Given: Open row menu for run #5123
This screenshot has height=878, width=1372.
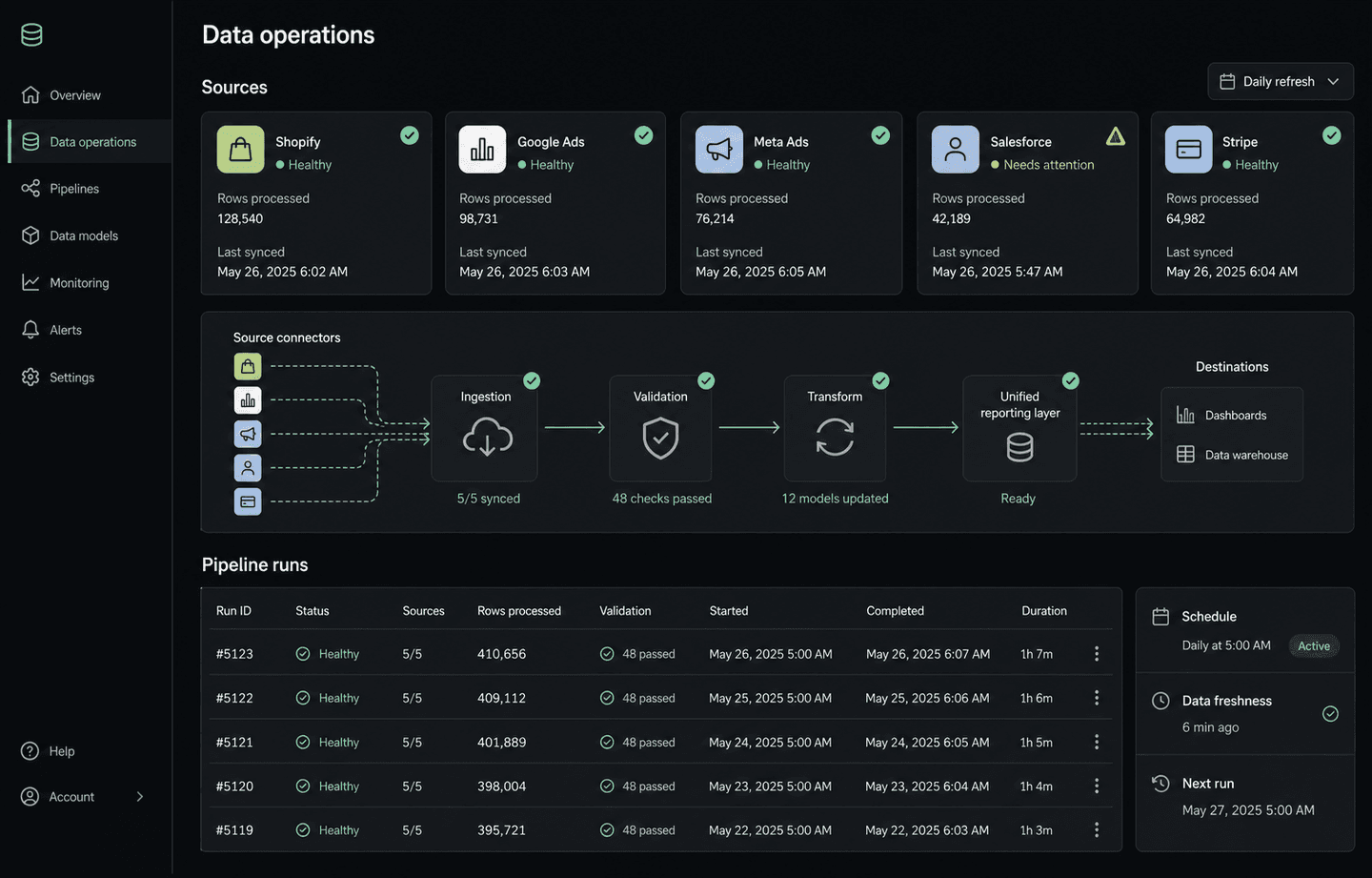Looking at the screenshot, I should (1097, 654).
